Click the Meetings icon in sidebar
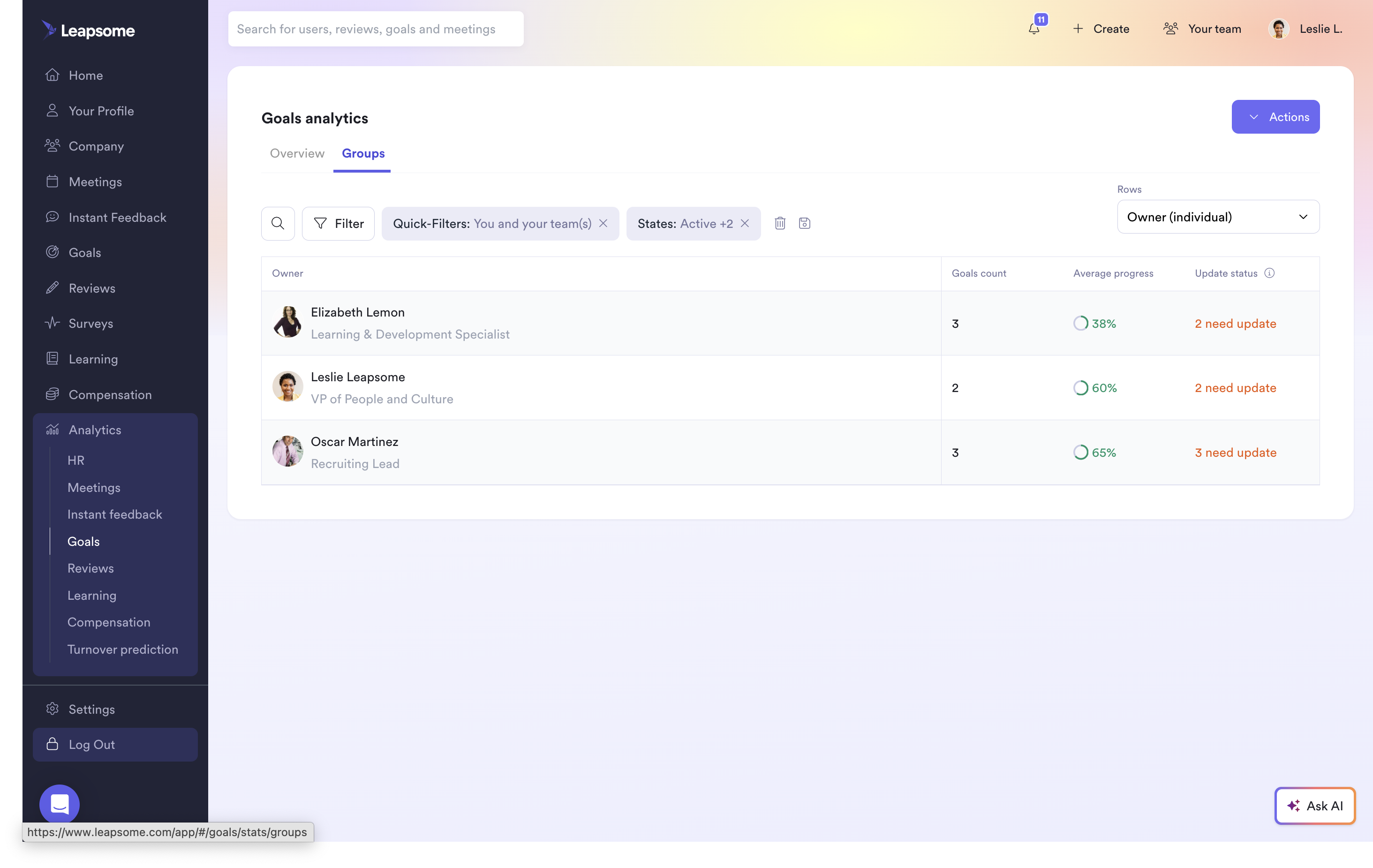This screenshot has height=868, width=1373. tap(52, 182)
